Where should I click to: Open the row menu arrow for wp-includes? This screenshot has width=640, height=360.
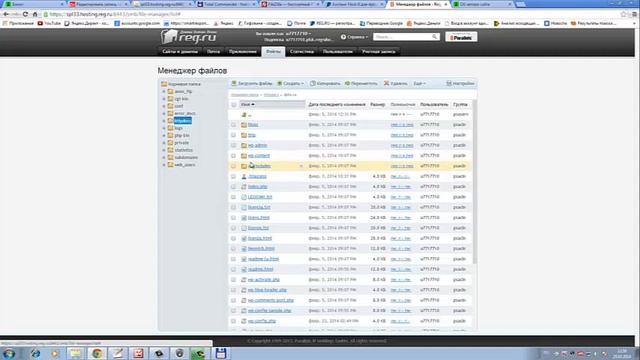coord(301,166)
